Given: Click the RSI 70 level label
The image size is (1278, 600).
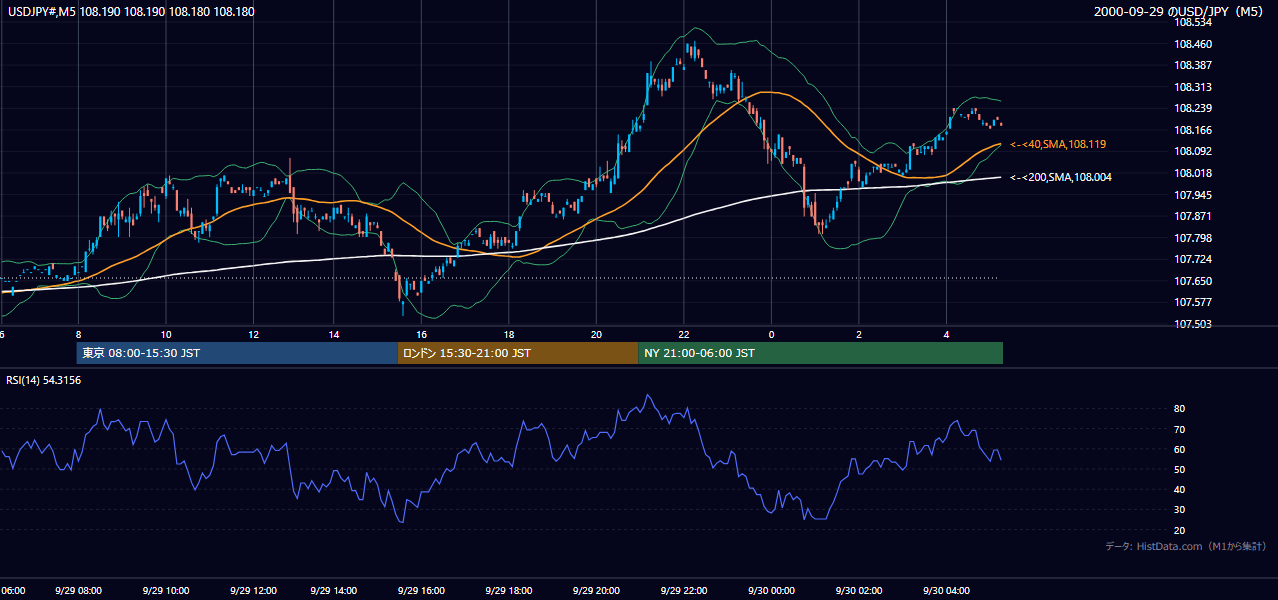Looking at the screenshot, I should 1179,429.
